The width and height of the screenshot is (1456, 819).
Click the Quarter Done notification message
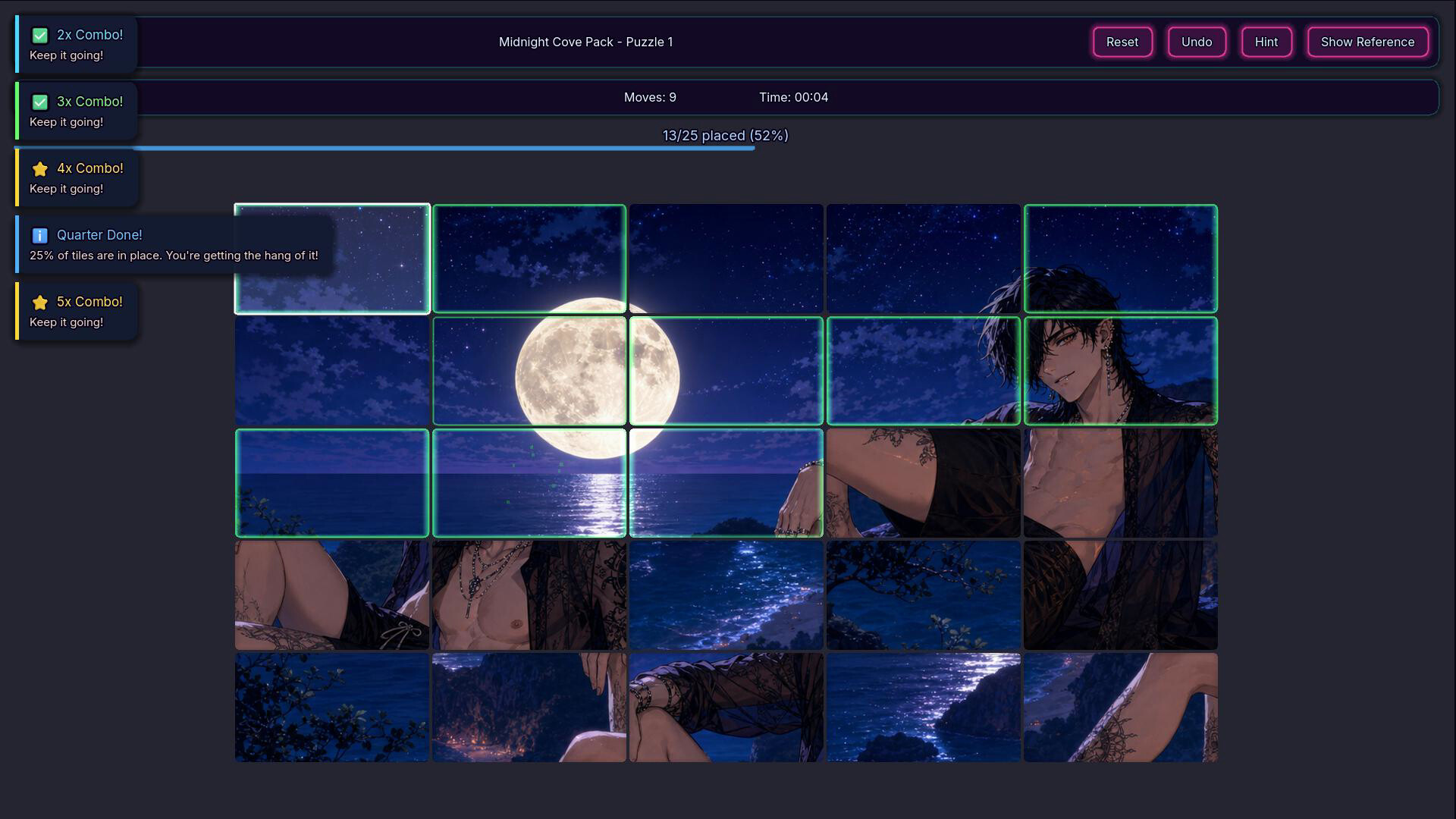pos(174,256)
